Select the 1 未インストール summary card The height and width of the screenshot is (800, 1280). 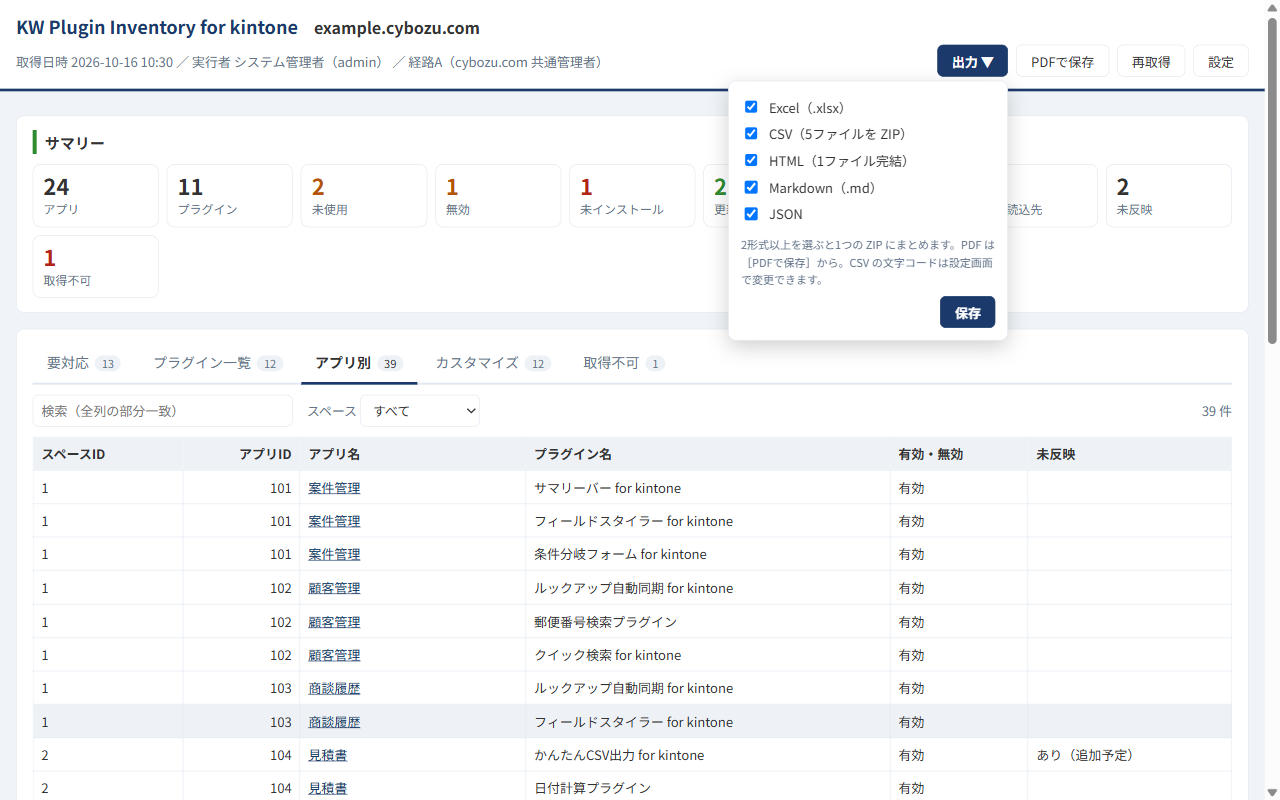632,196
